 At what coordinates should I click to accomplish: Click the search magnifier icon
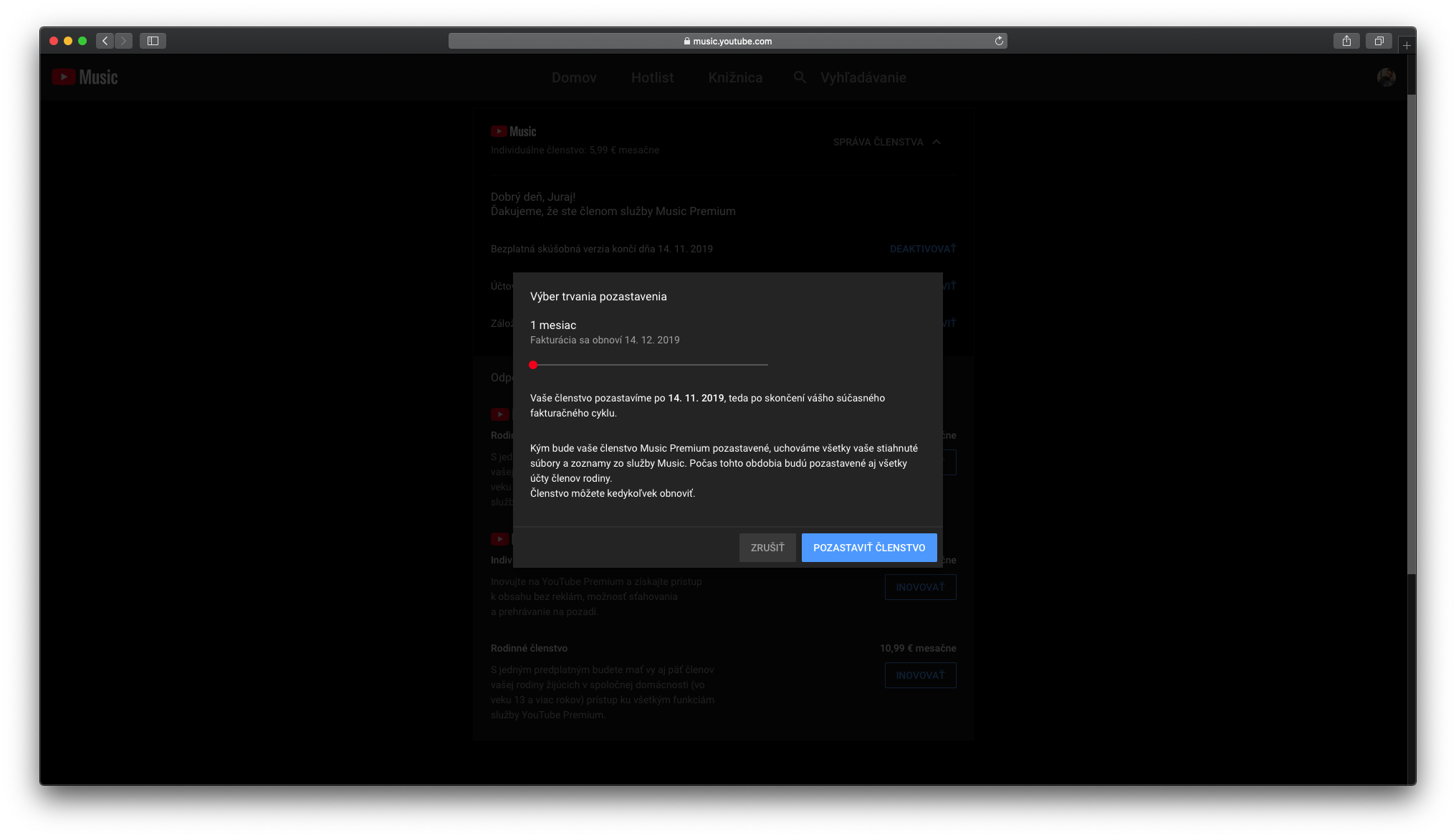tap(800, 77)
